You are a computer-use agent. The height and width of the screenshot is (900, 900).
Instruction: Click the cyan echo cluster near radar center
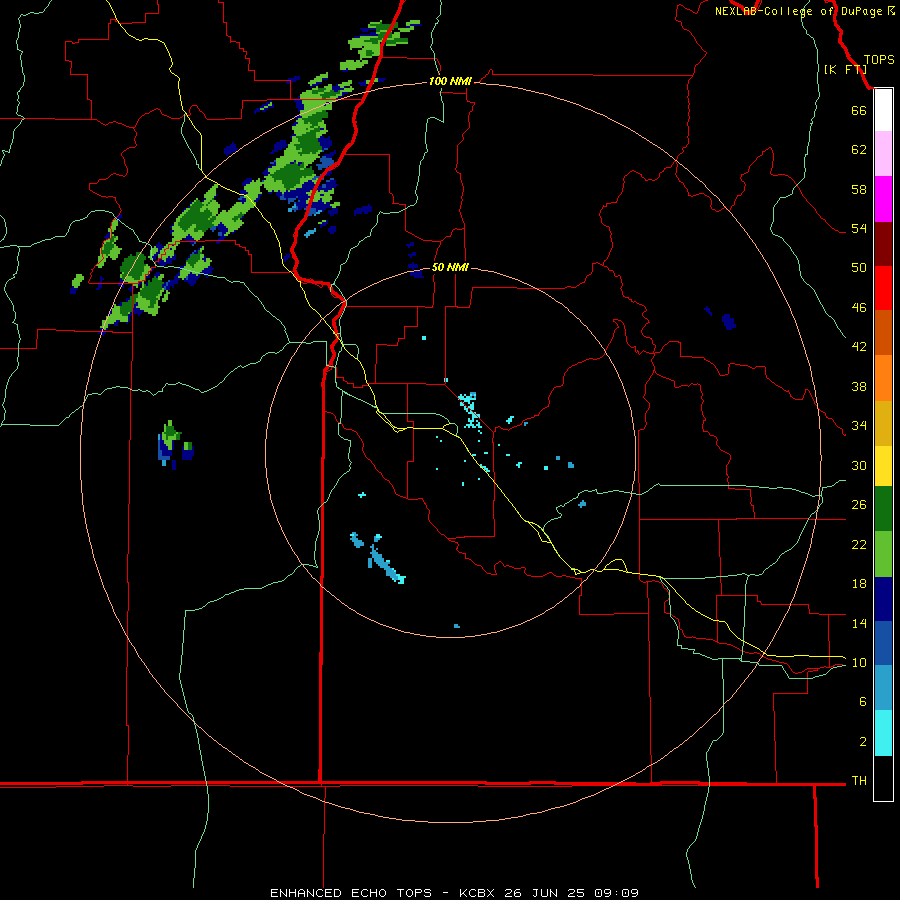point(470,410)
